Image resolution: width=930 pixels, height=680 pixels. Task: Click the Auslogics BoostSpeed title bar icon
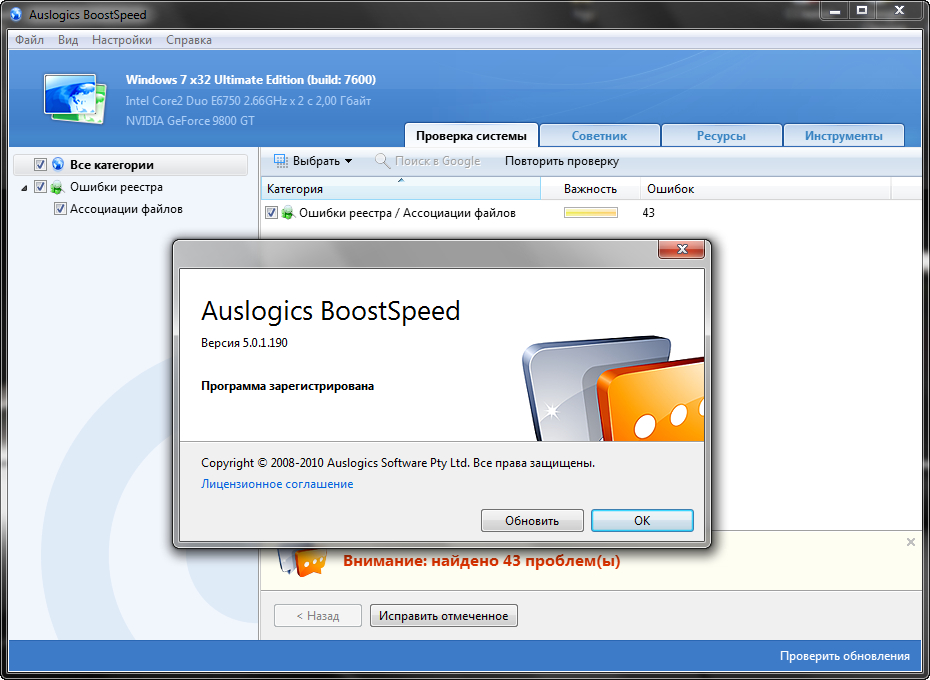coord(16,14)
